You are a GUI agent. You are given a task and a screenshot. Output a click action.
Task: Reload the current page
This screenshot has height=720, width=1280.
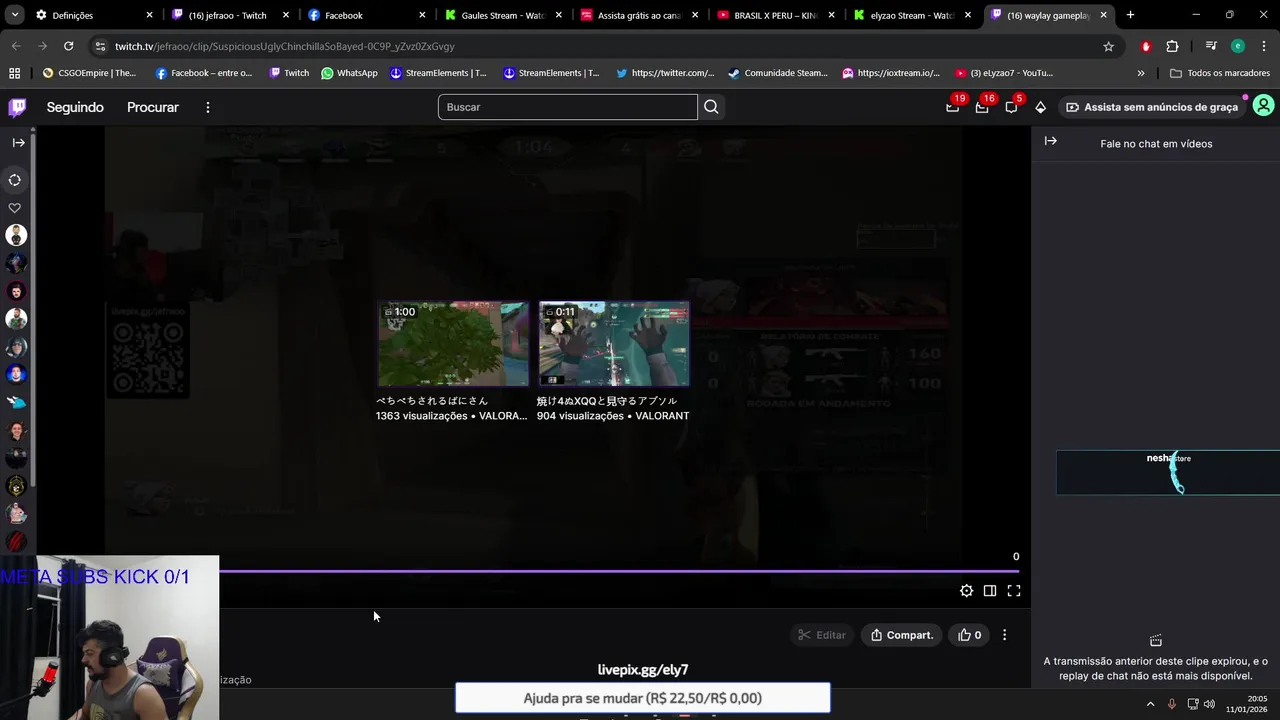click(x=68, y=46)
